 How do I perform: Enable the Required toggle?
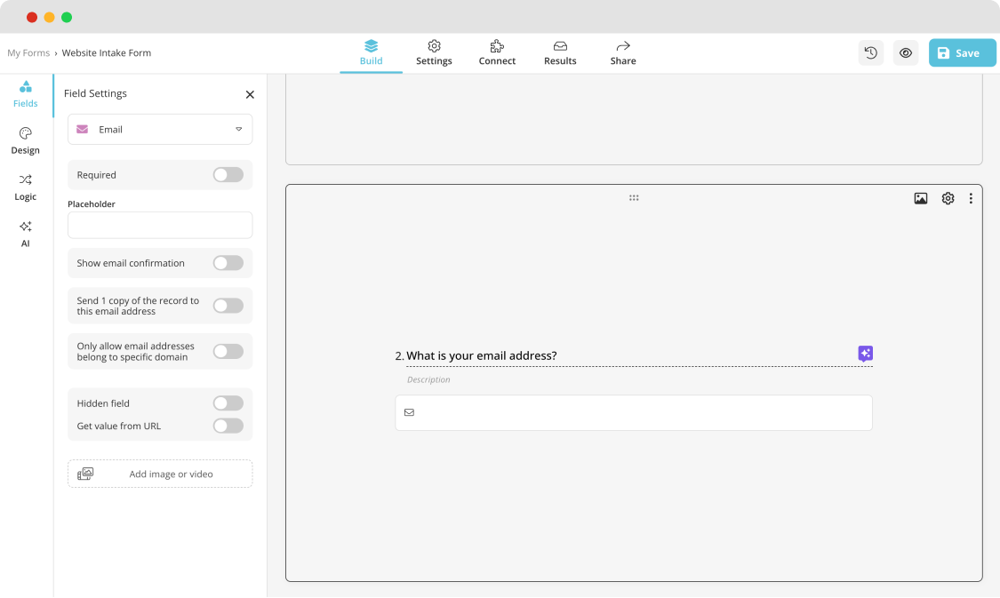coord(228,174)
